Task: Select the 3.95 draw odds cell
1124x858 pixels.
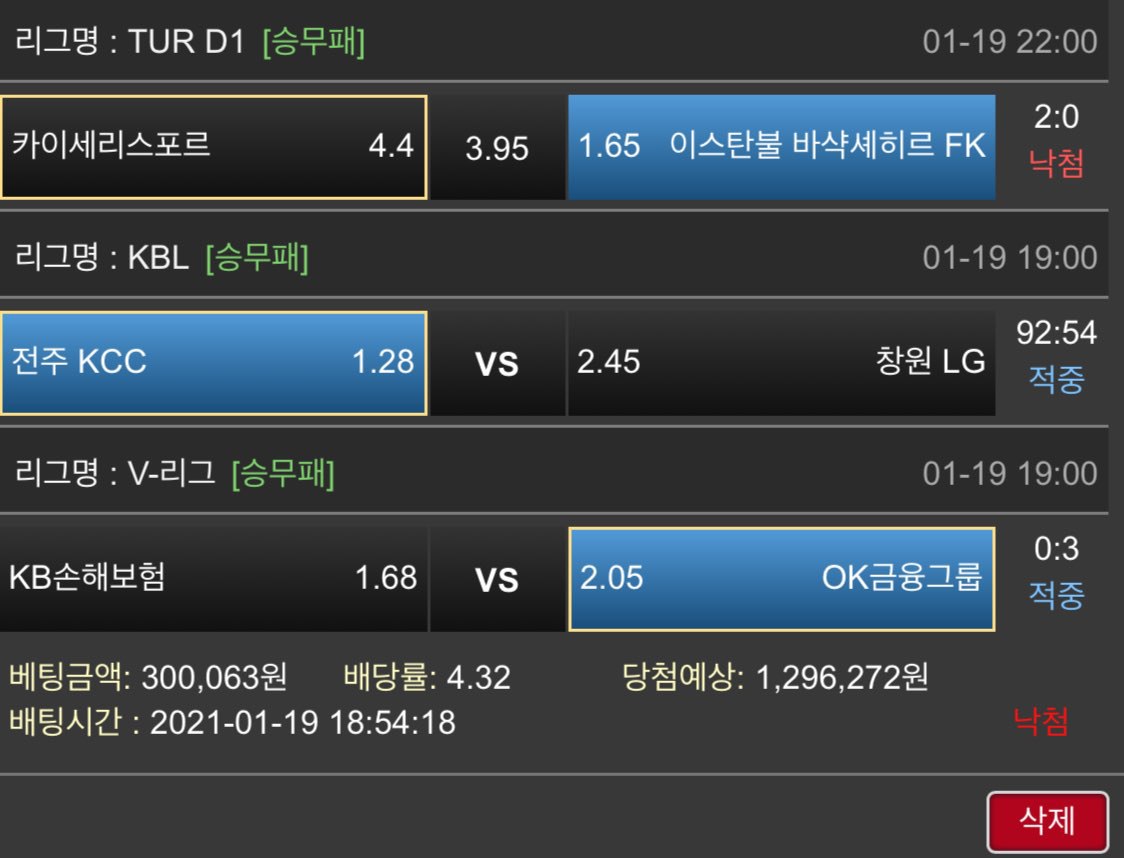Action: [497, 148]
